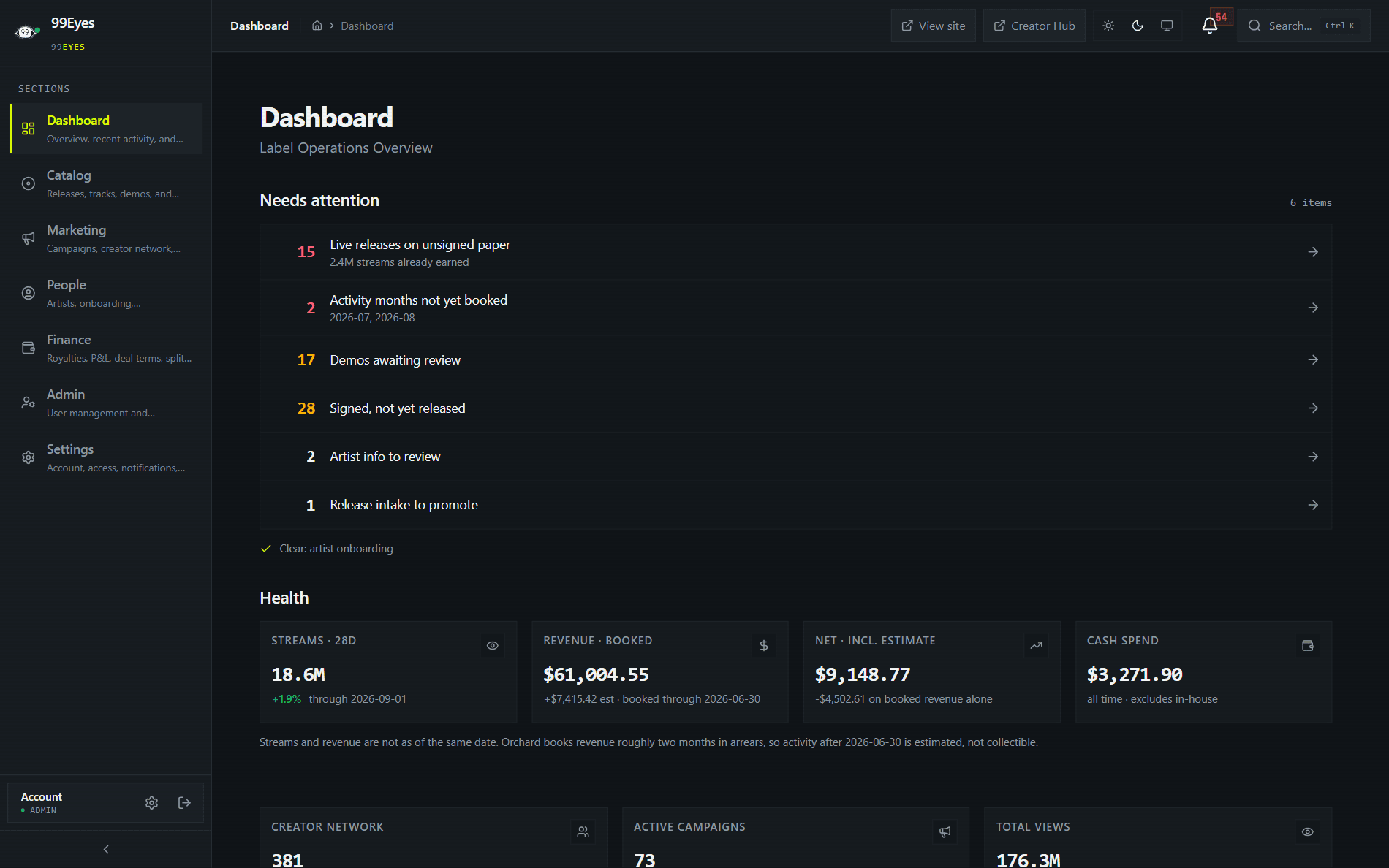This screenshot has width=1389, height=868.
Task: Click the home breadcrumb icon
Action: tap(317, 26)
